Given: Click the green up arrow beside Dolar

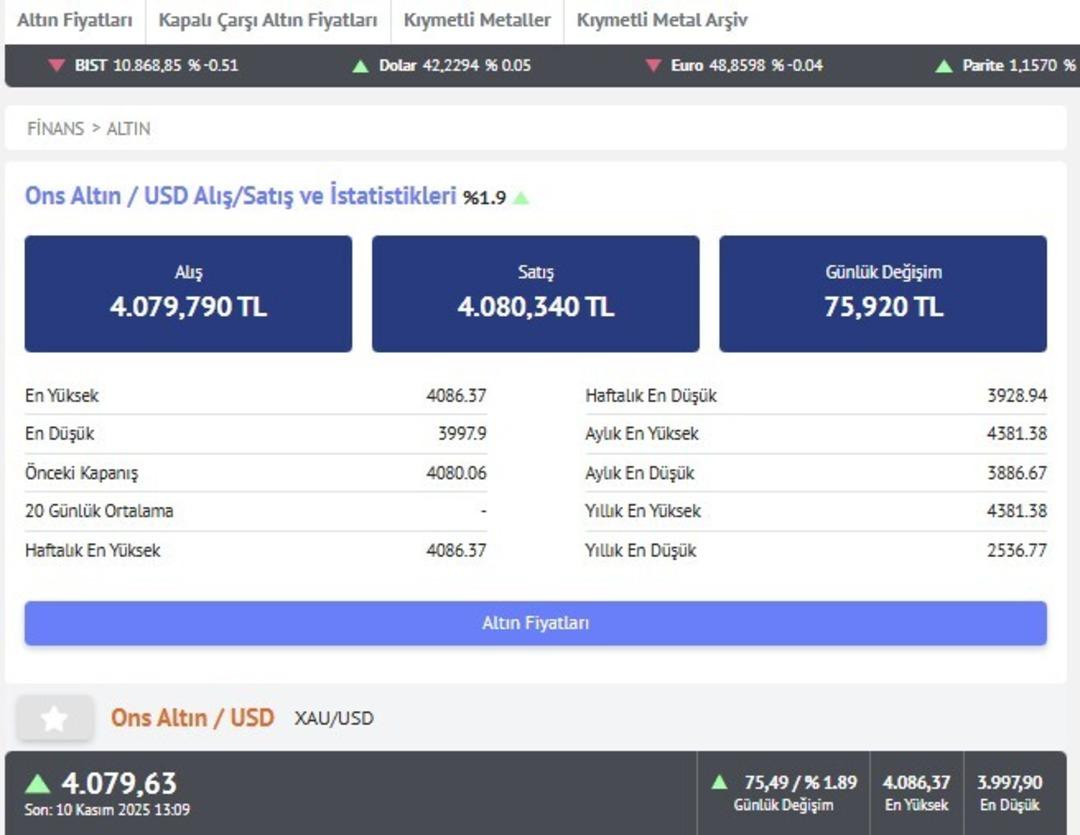Looking at the screenshot, I should tap(361, 66).
